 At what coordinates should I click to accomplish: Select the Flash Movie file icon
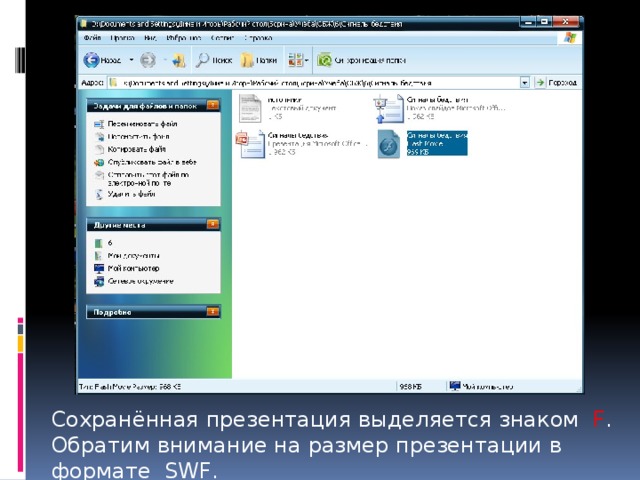pos(389,144)
